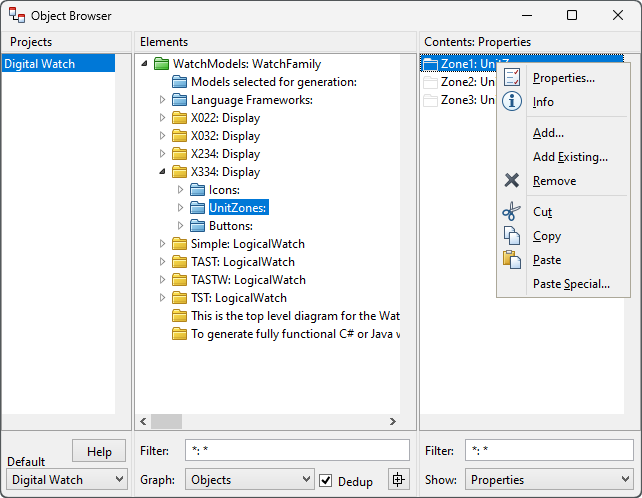Choose Add Existing... from context menu
Image resolution: width=642 pixels, height=498 pixels.
(570, 157)
